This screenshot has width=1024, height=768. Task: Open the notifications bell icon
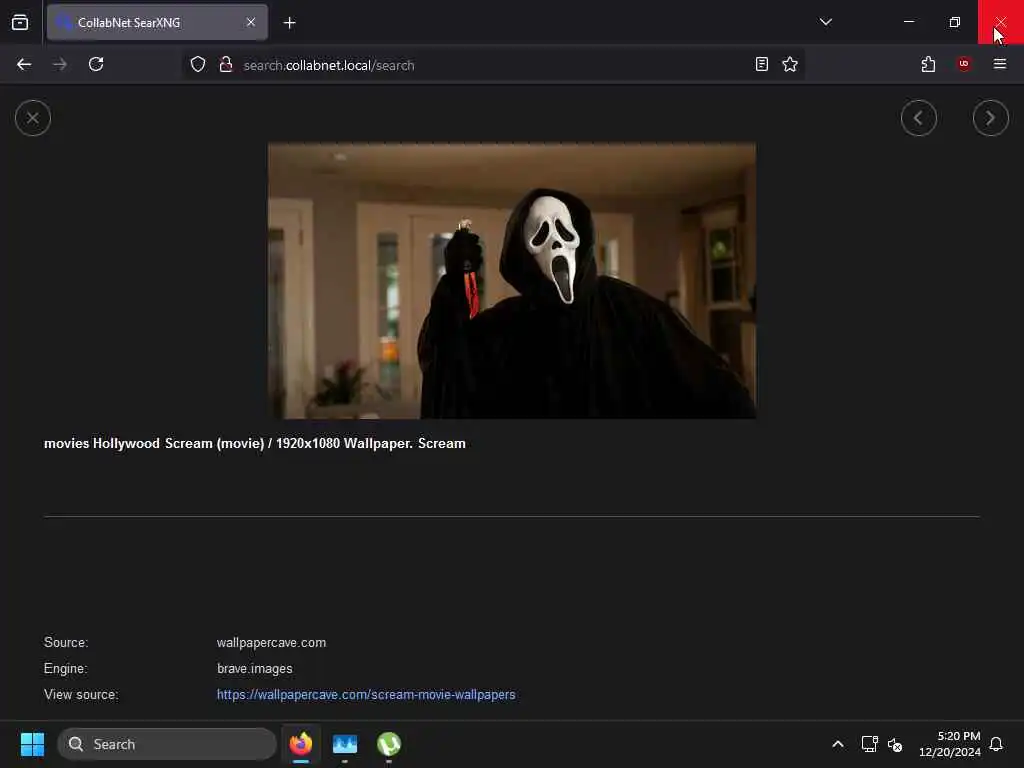(996, 744)
